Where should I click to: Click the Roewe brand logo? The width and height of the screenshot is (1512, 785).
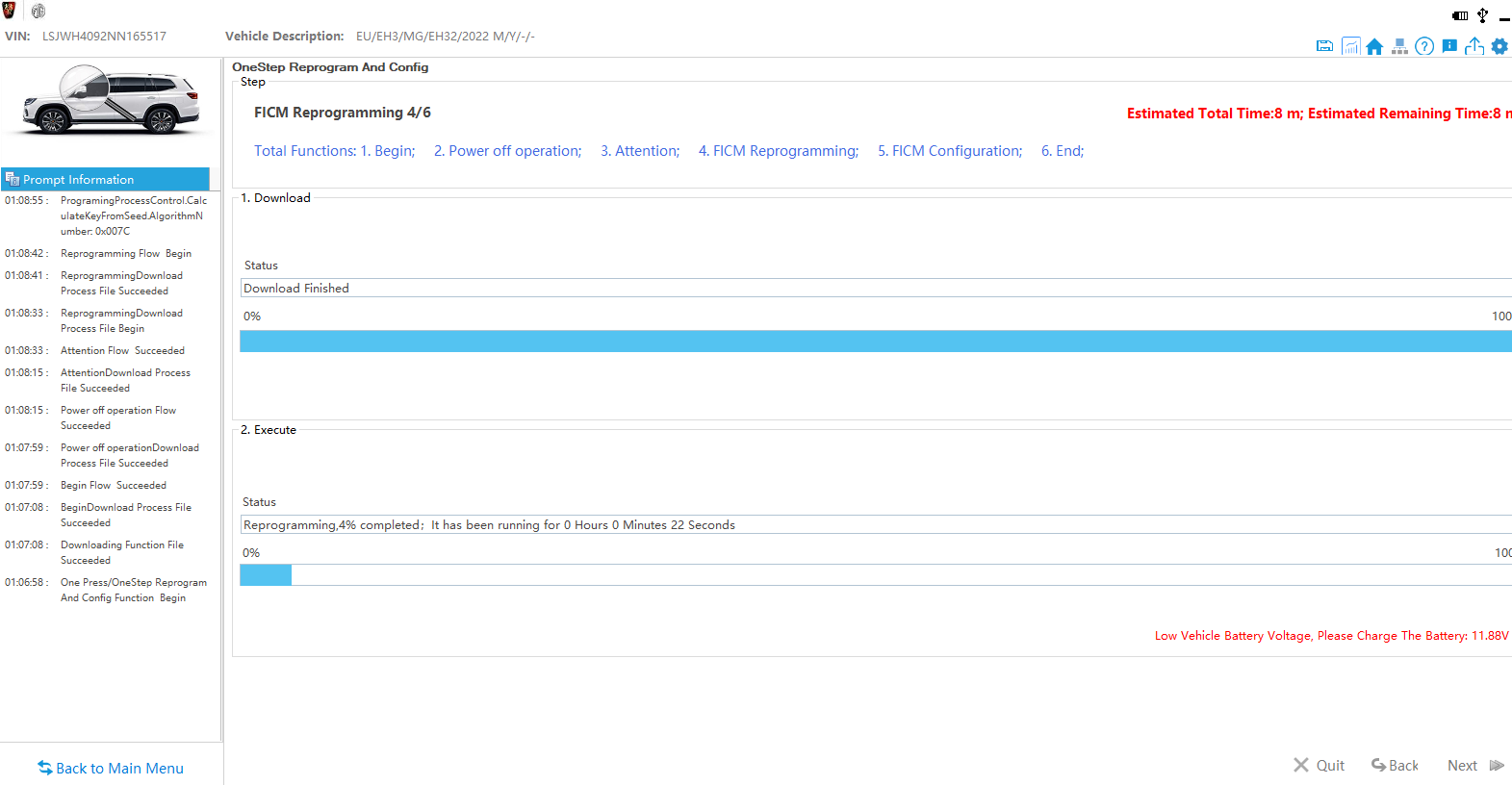(10, 11)
